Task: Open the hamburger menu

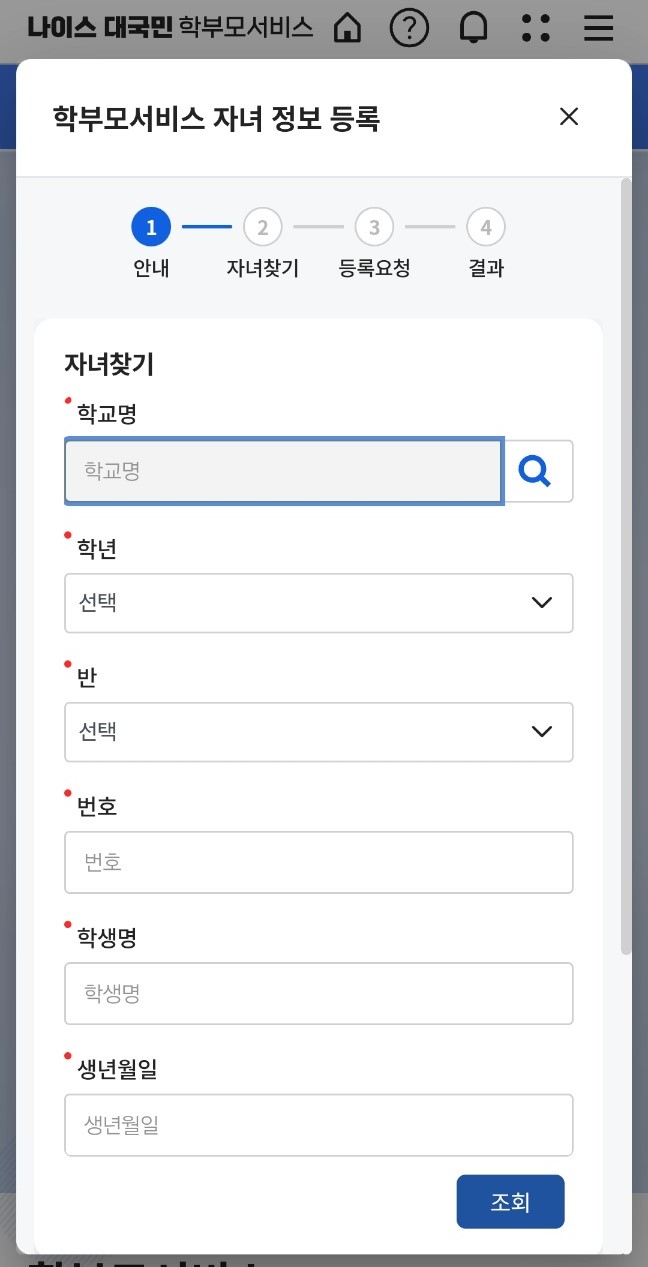Action: [x=598, y=28]
